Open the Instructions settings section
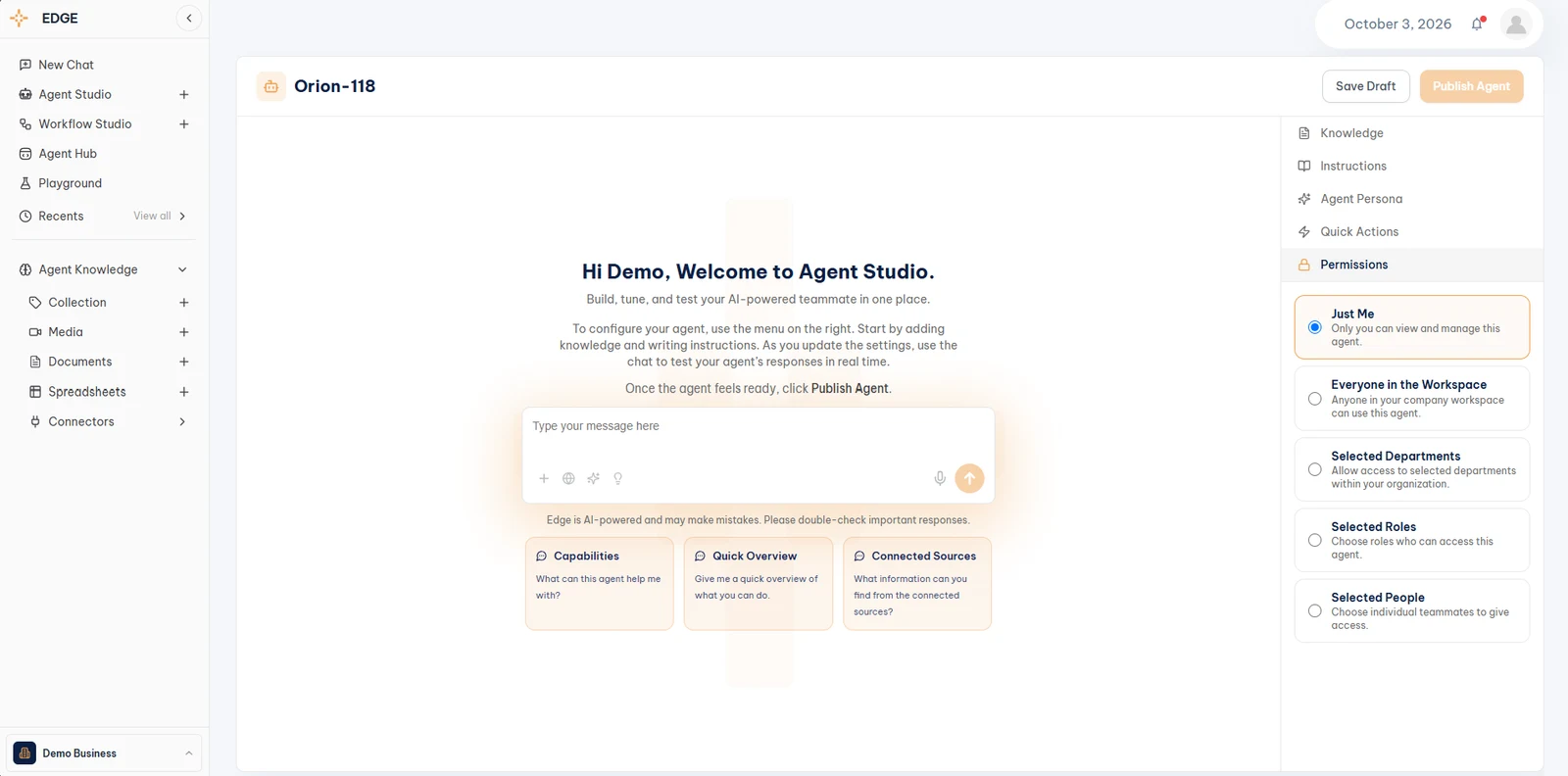The width and height of the screenshot is (1568, 776). coord(1412,167)
